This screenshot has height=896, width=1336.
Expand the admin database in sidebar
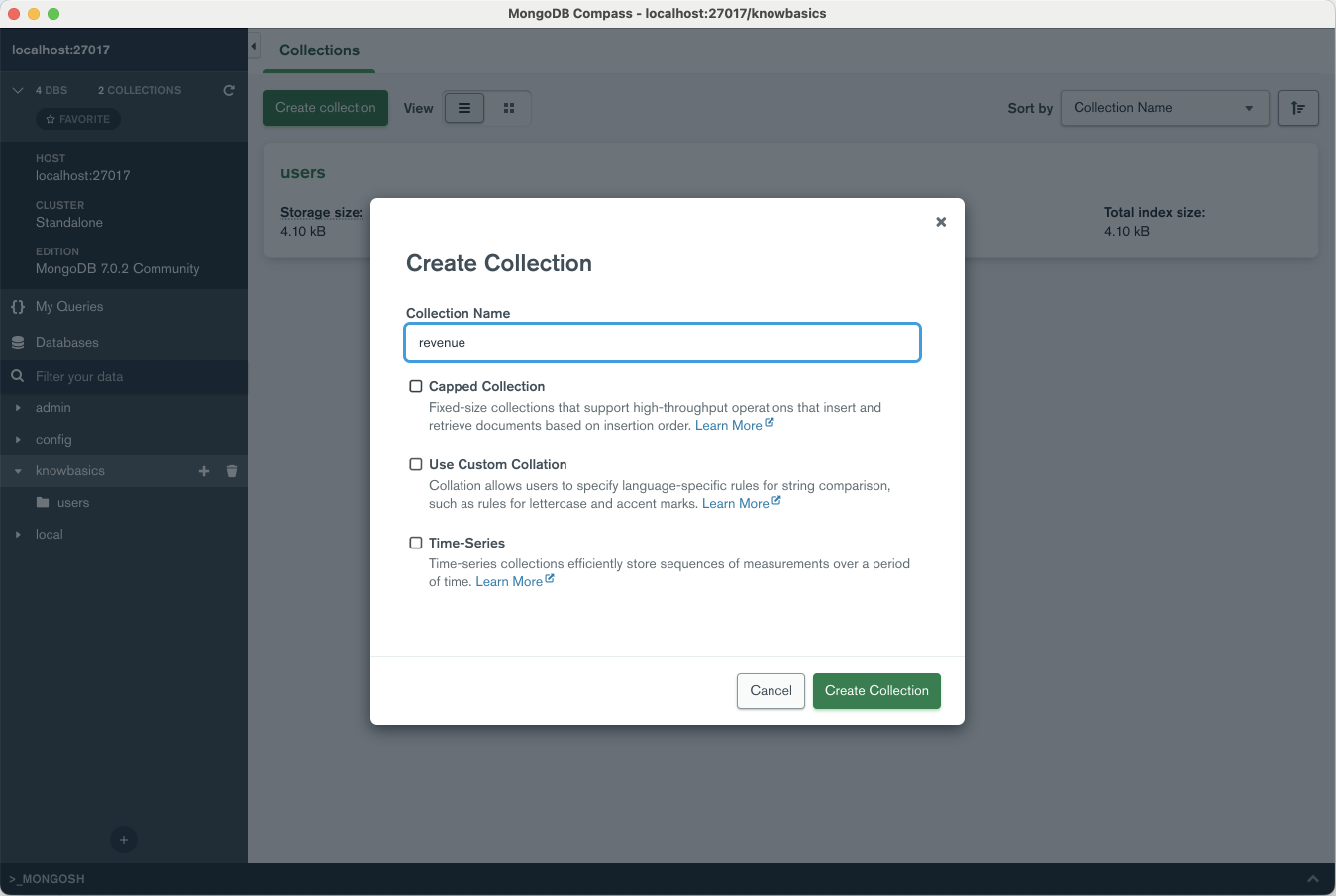point(18,408)
